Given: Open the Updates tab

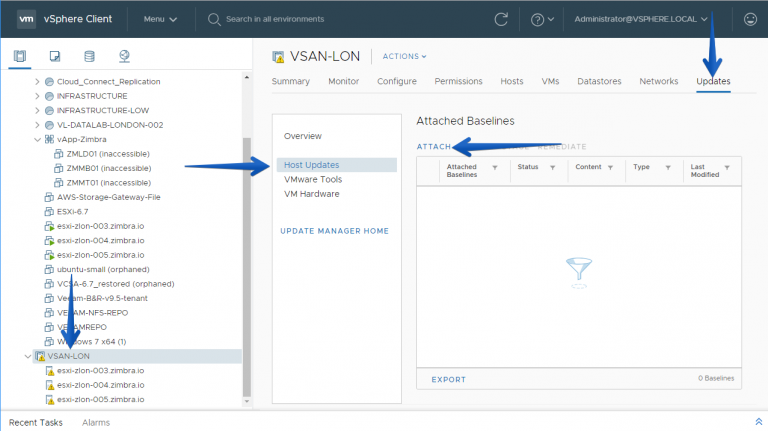Looking at the screenshot, I should click(x=713, y=81).
